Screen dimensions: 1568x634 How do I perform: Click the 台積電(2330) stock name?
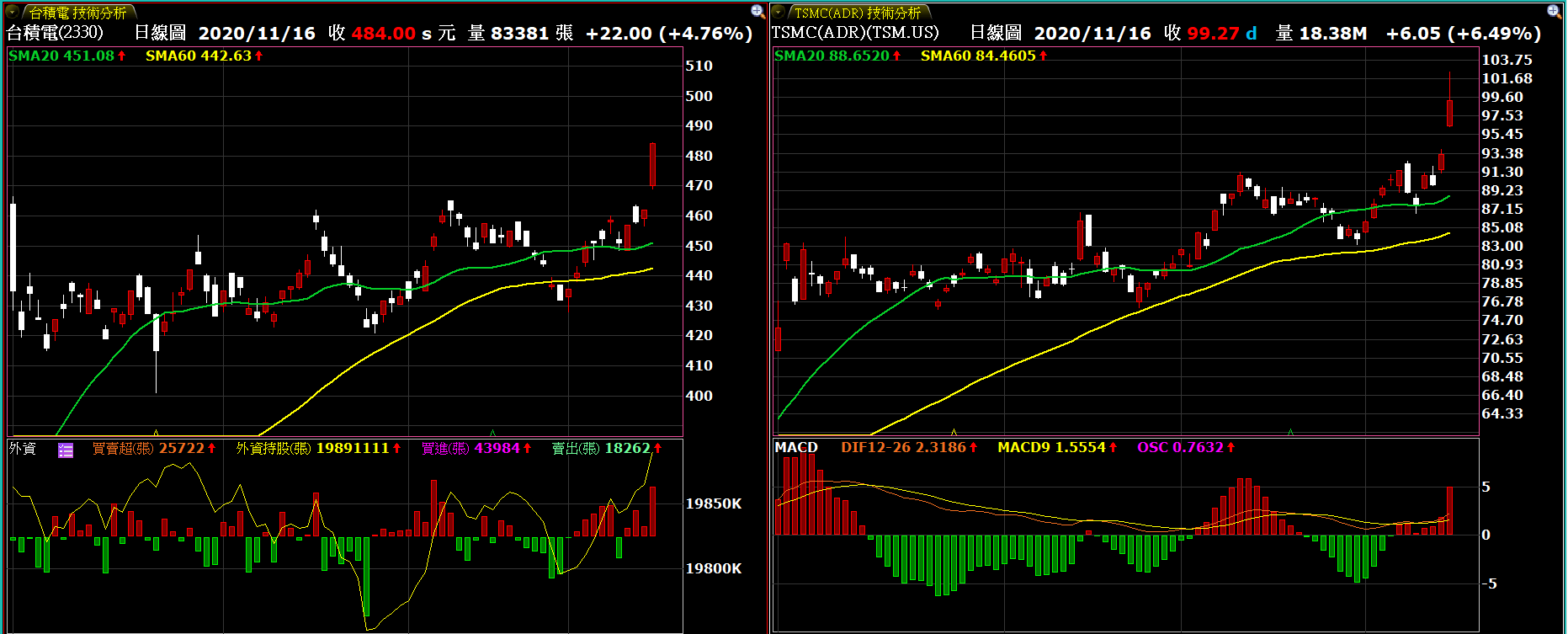coord(55,33)
